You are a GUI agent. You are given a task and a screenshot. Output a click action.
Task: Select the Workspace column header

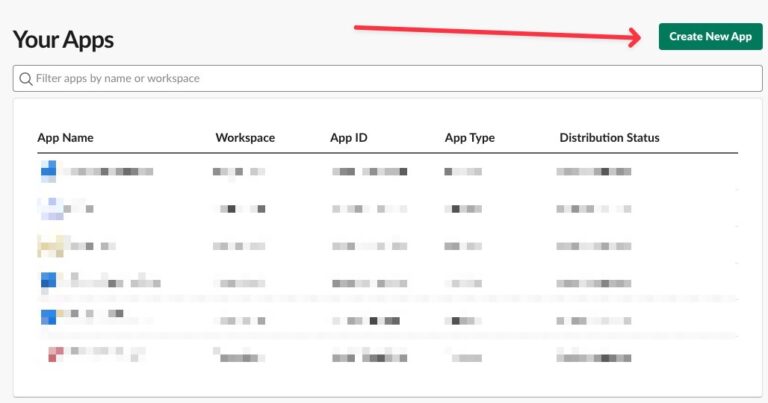tap(245, 138)
